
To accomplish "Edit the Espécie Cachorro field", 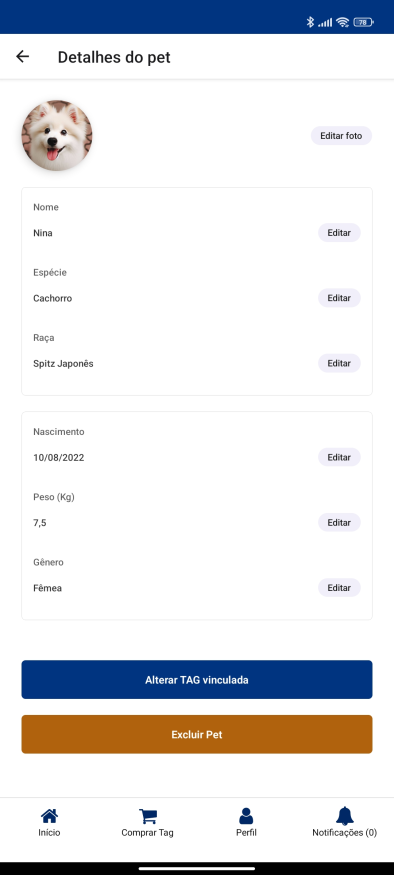I will 339,298.
